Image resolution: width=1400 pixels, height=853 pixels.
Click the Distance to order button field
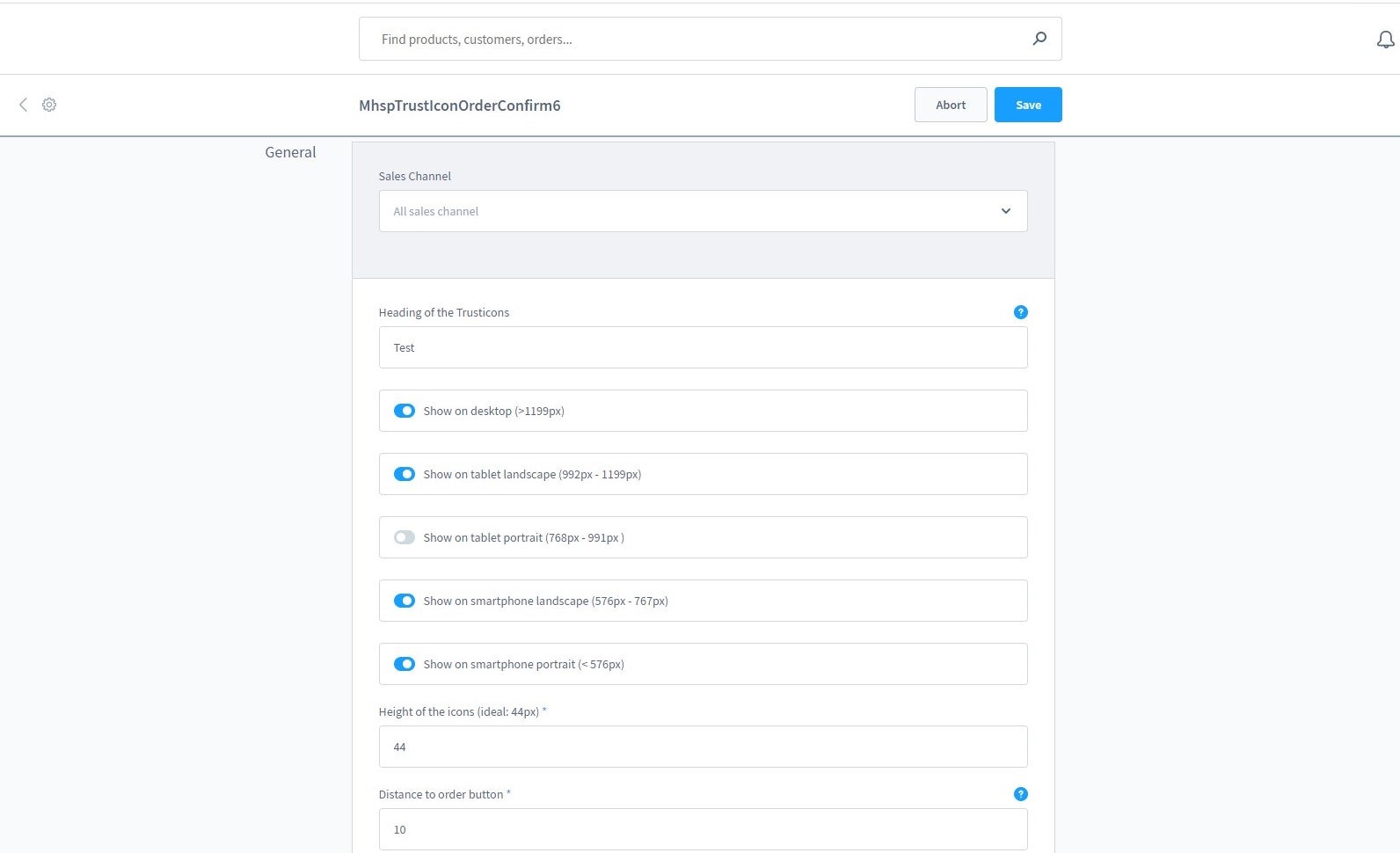[702, 829]
